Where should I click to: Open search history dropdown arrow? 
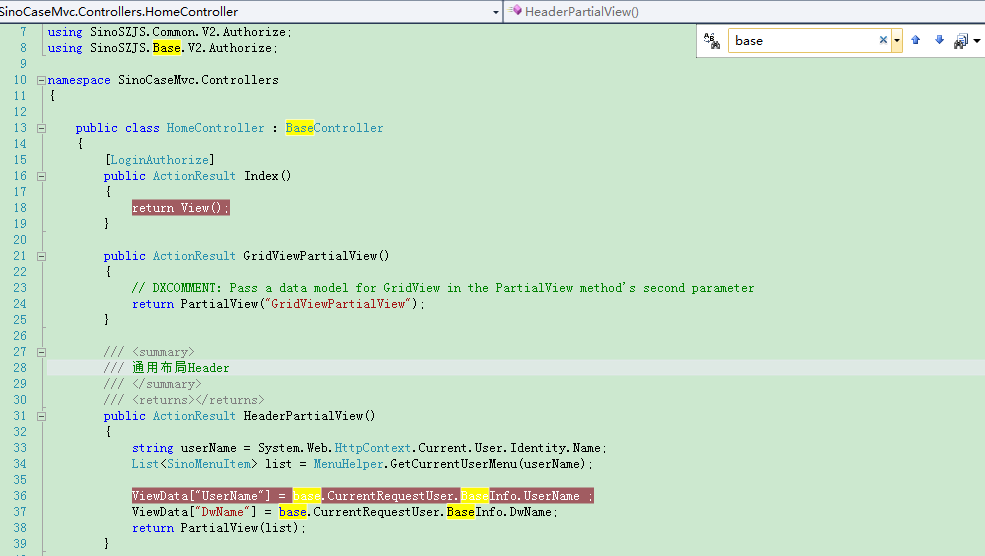pyautogui.click(x=897, y=41)
